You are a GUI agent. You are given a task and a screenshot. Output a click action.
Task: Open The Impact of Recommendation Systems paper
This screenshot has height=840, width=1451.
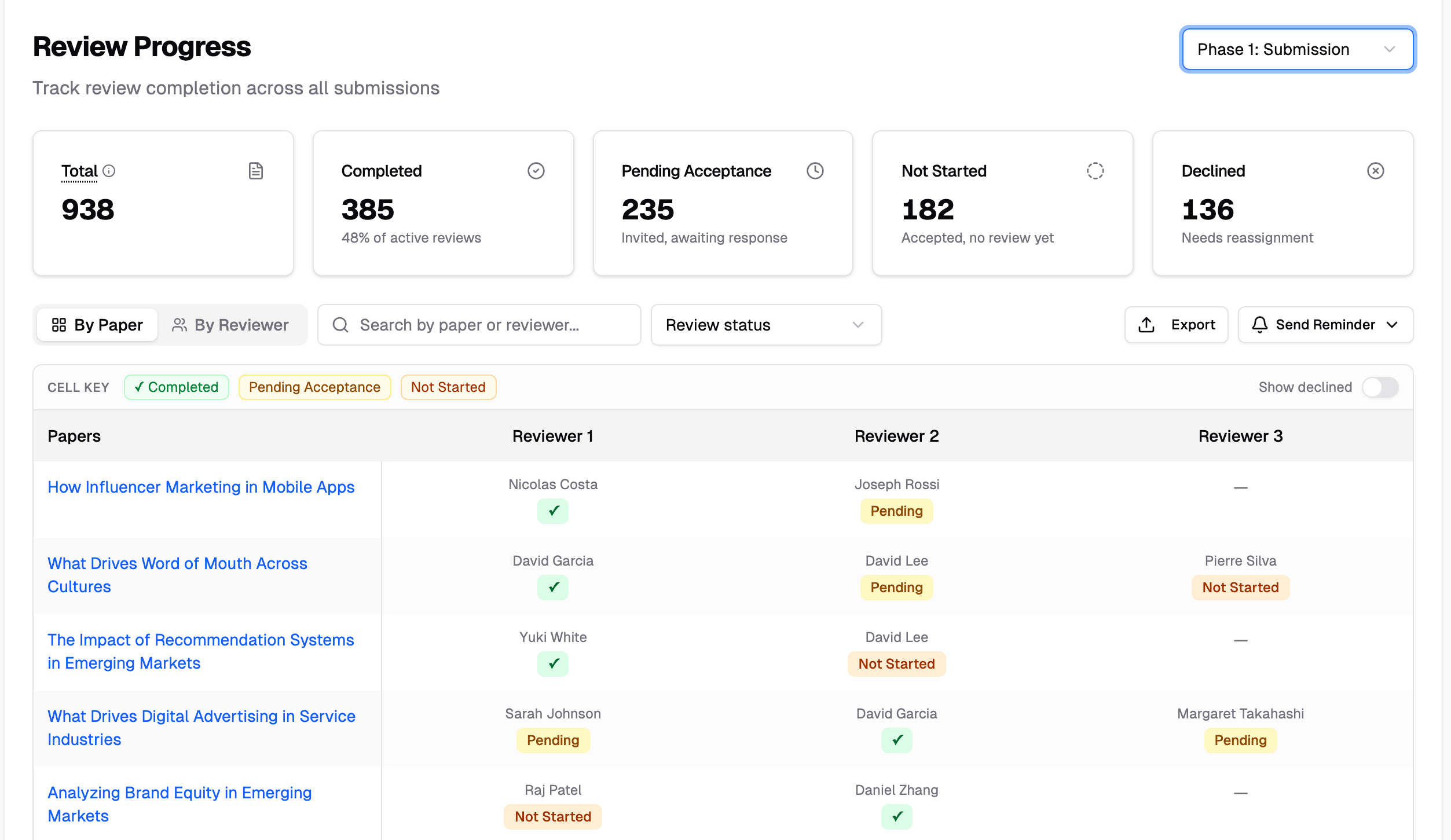(x=200, y=651)
